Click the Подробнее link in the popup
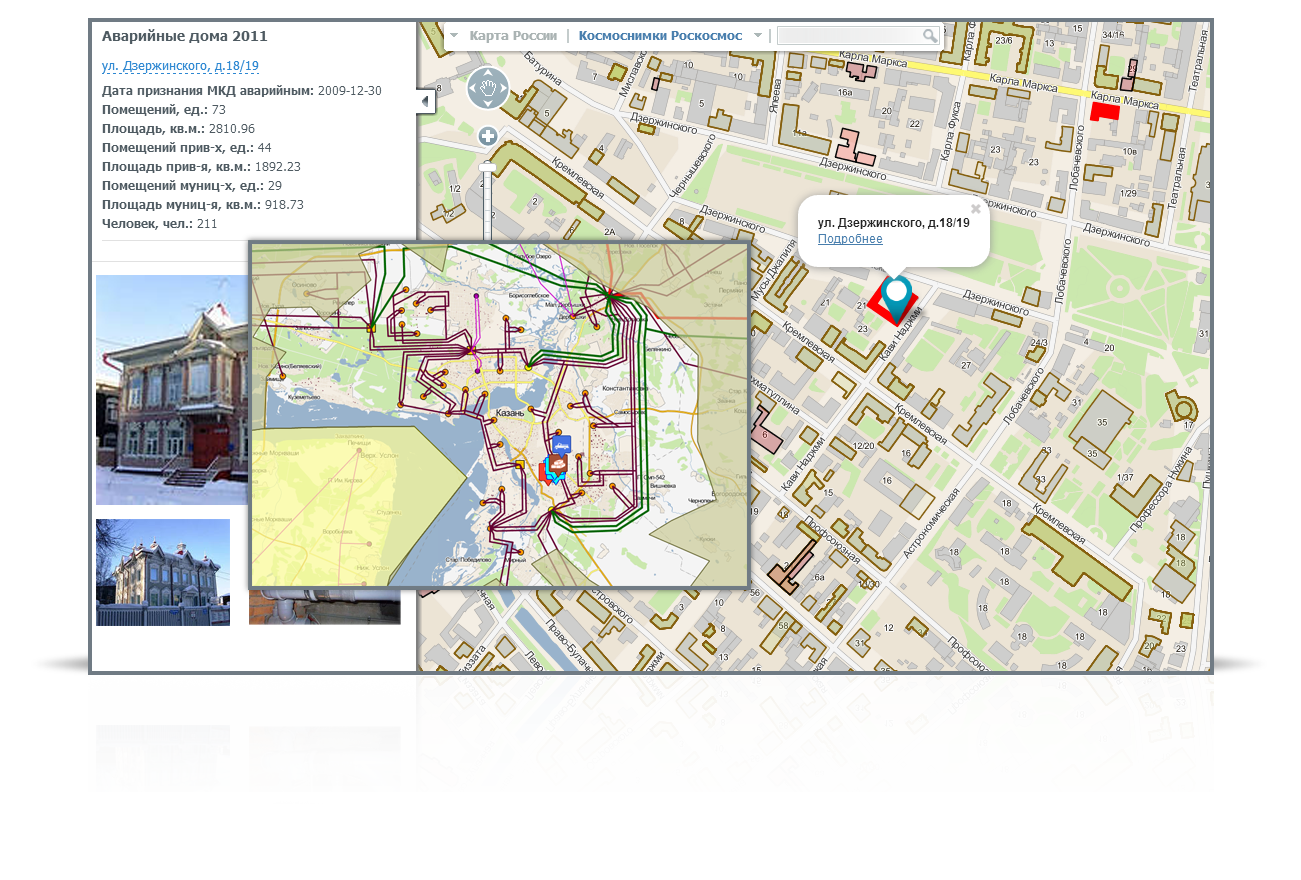 [850, 239]
